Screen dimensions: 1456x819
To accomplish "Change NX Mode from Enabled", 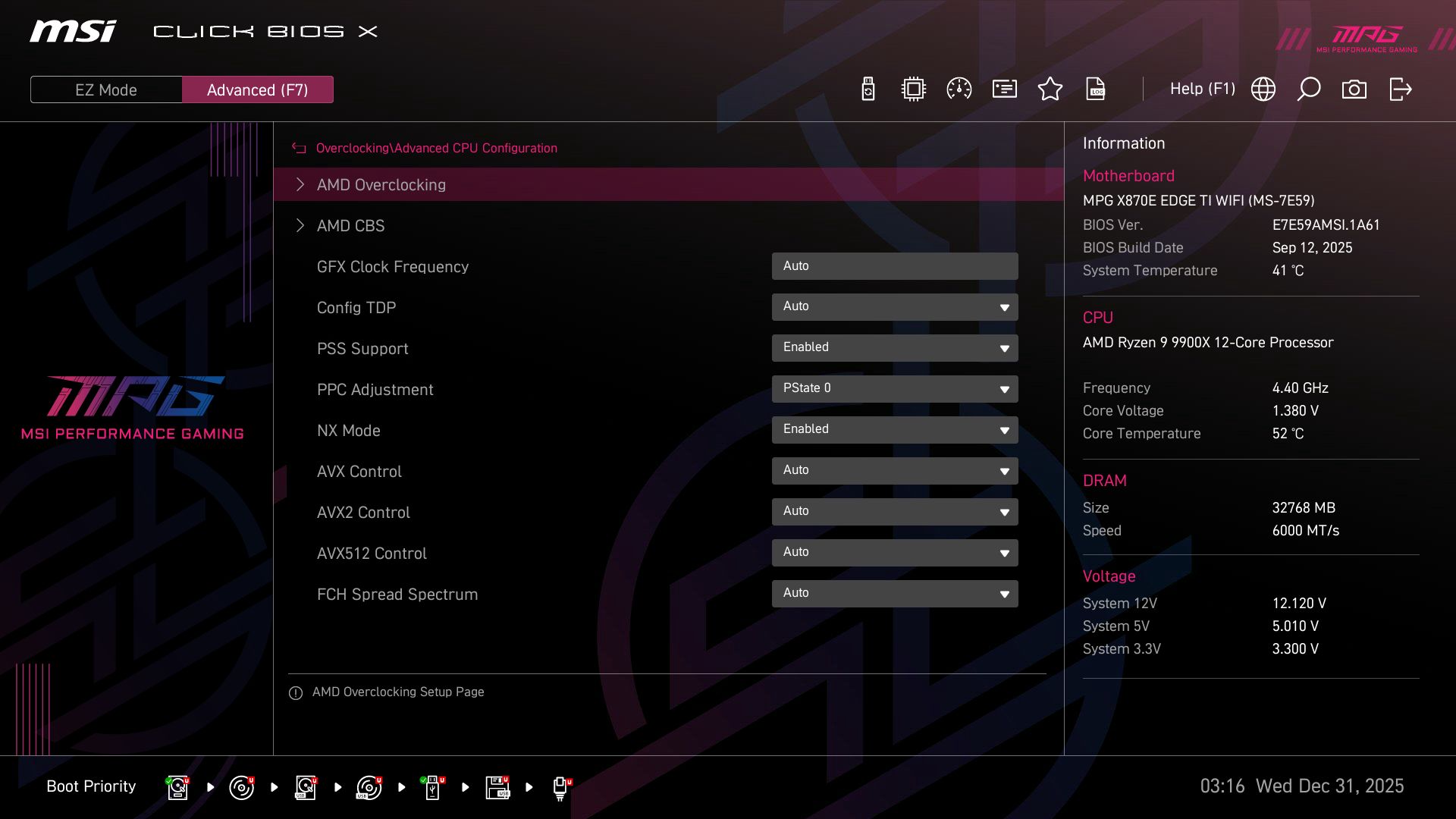I will [x=895, y=429].
